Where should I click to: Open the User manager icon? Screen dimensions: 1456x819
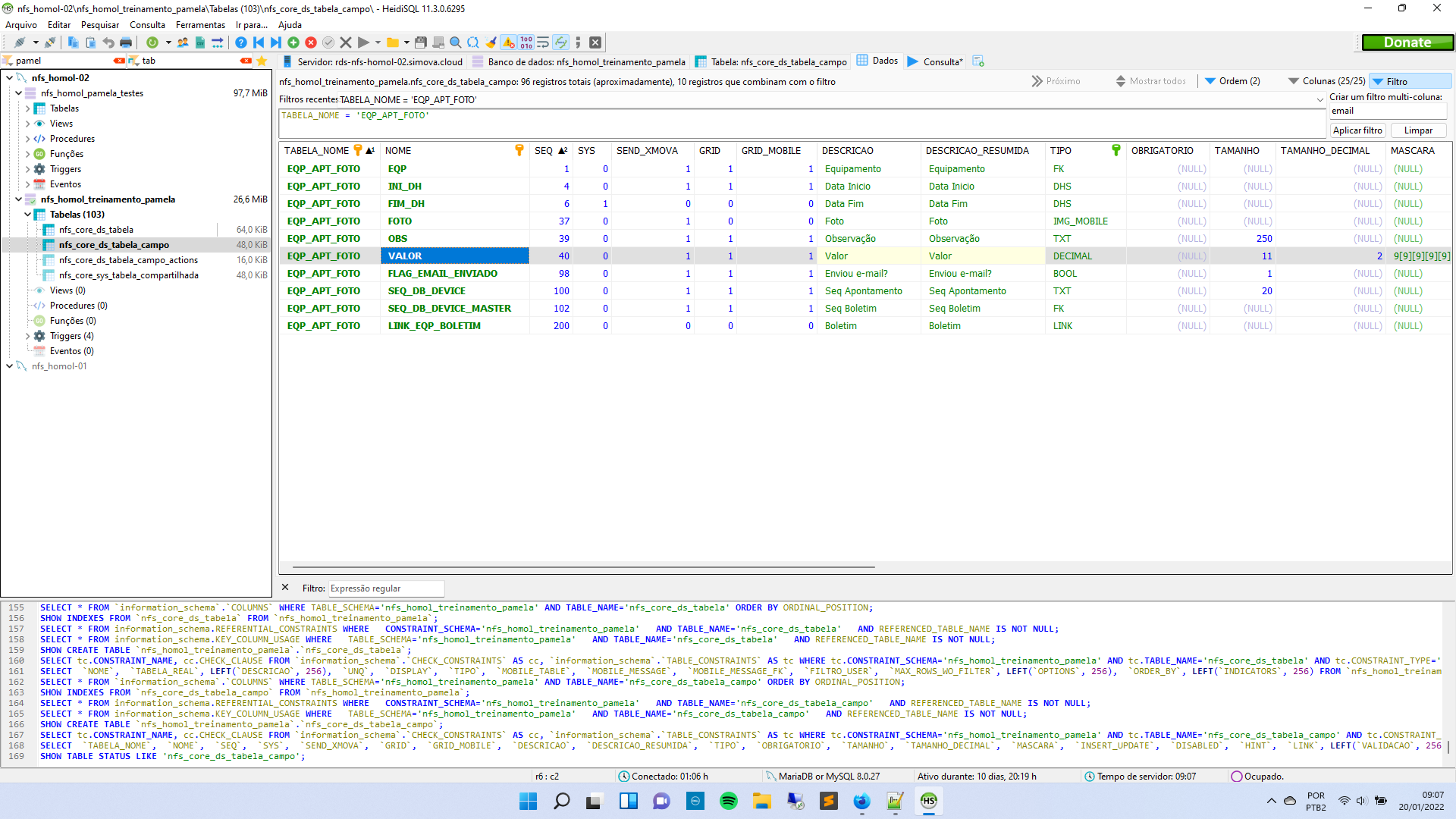pyautogui.click(x=182, y=42)
